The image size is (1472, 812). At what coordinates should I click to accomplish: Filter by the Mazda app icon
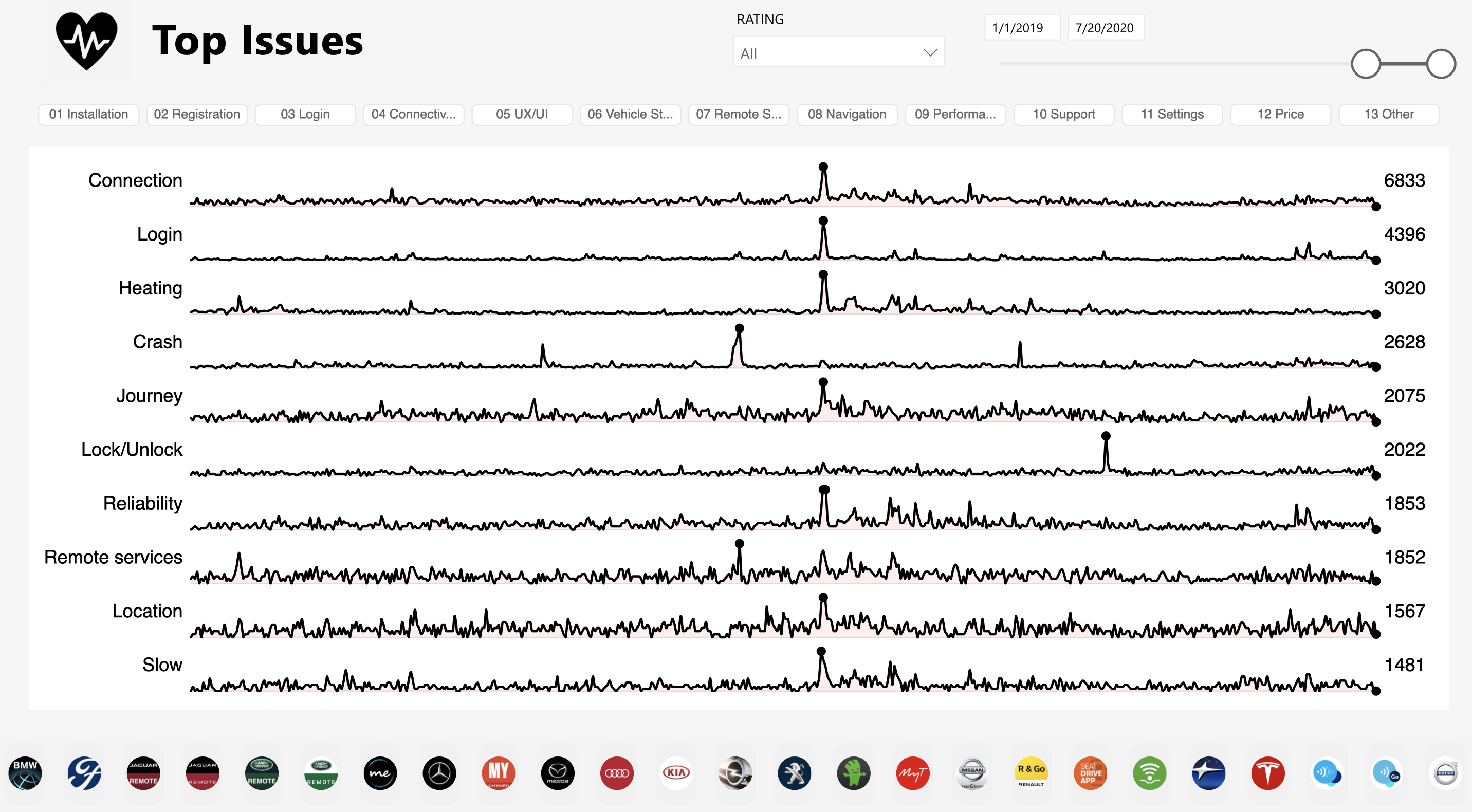[558, 773]
